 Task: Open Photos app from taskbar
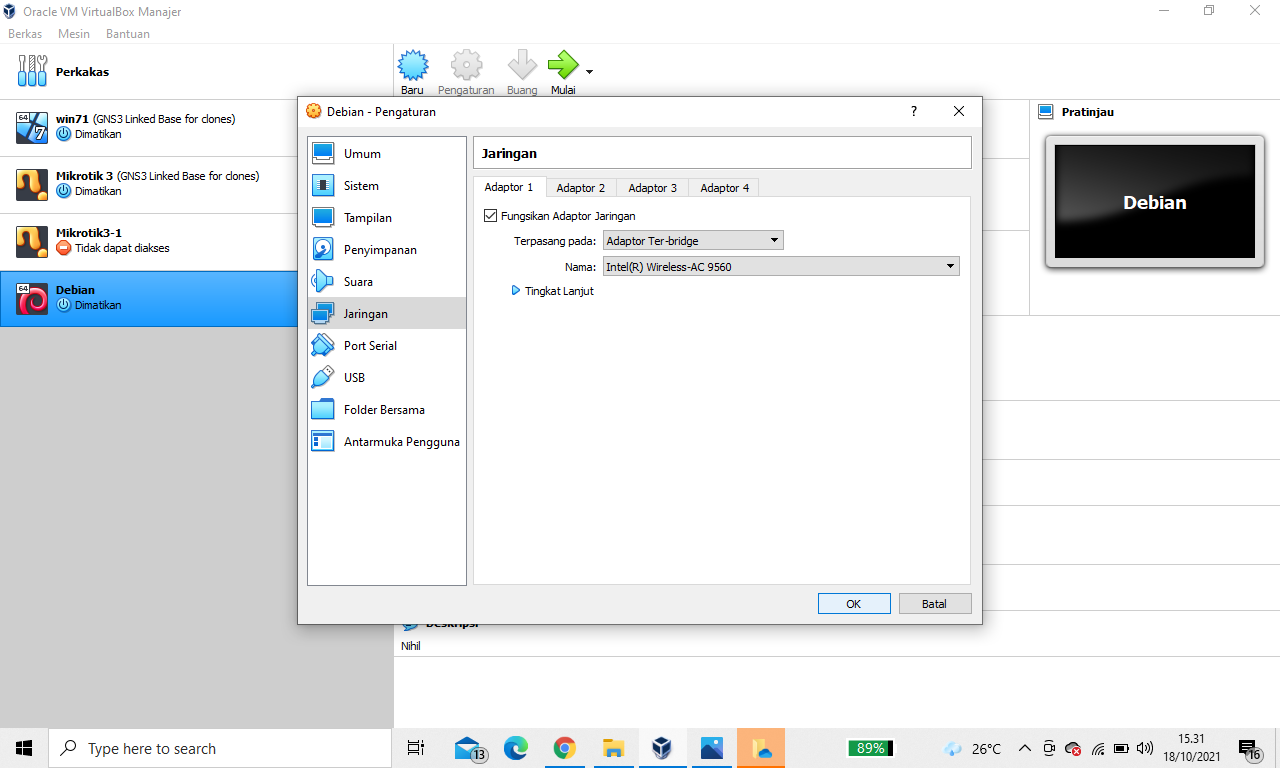pyautogui.click(x=712, y=748)
